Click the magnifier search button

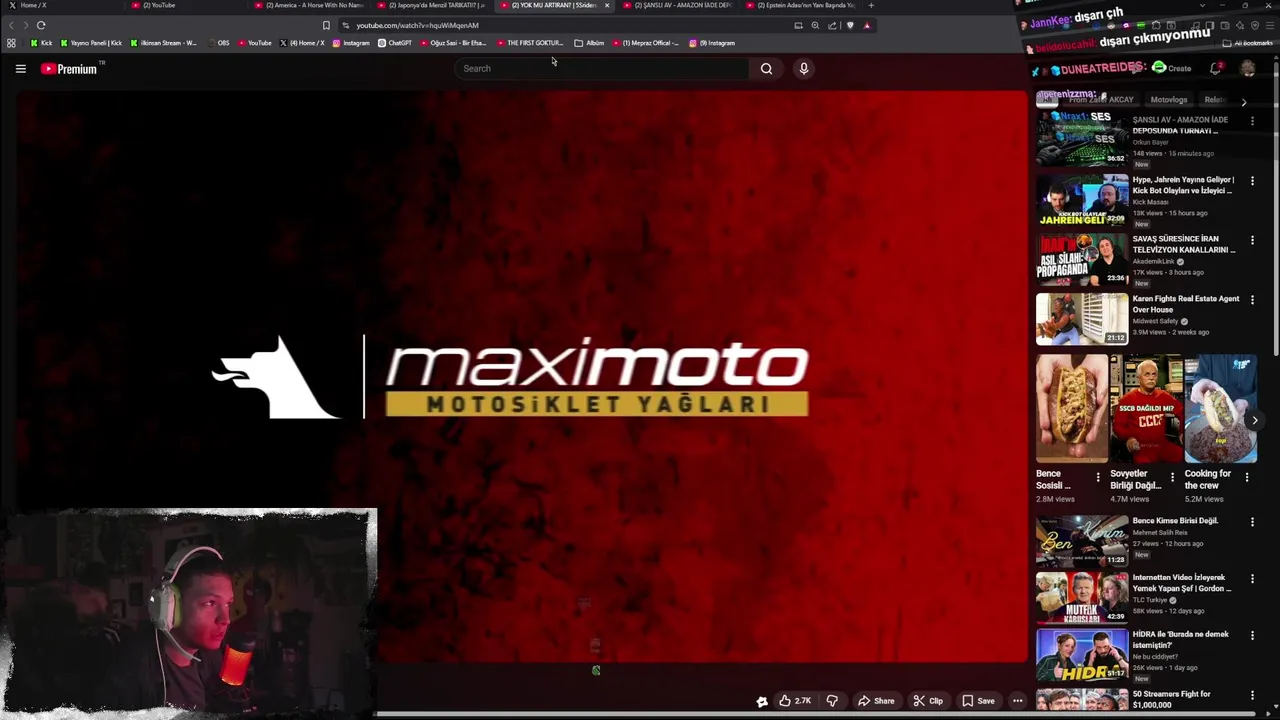[766, 68]
